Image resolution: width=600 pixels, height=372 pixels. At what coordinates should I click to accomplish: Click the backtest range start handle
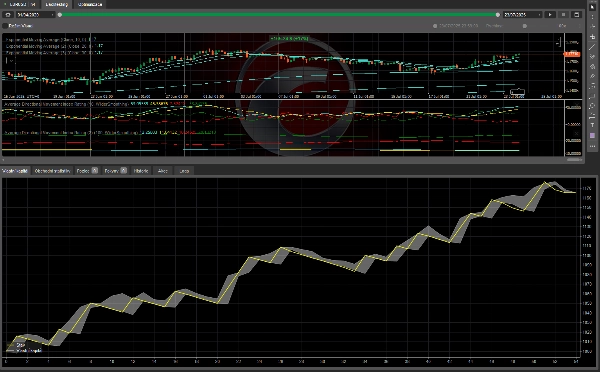[60, 15]
